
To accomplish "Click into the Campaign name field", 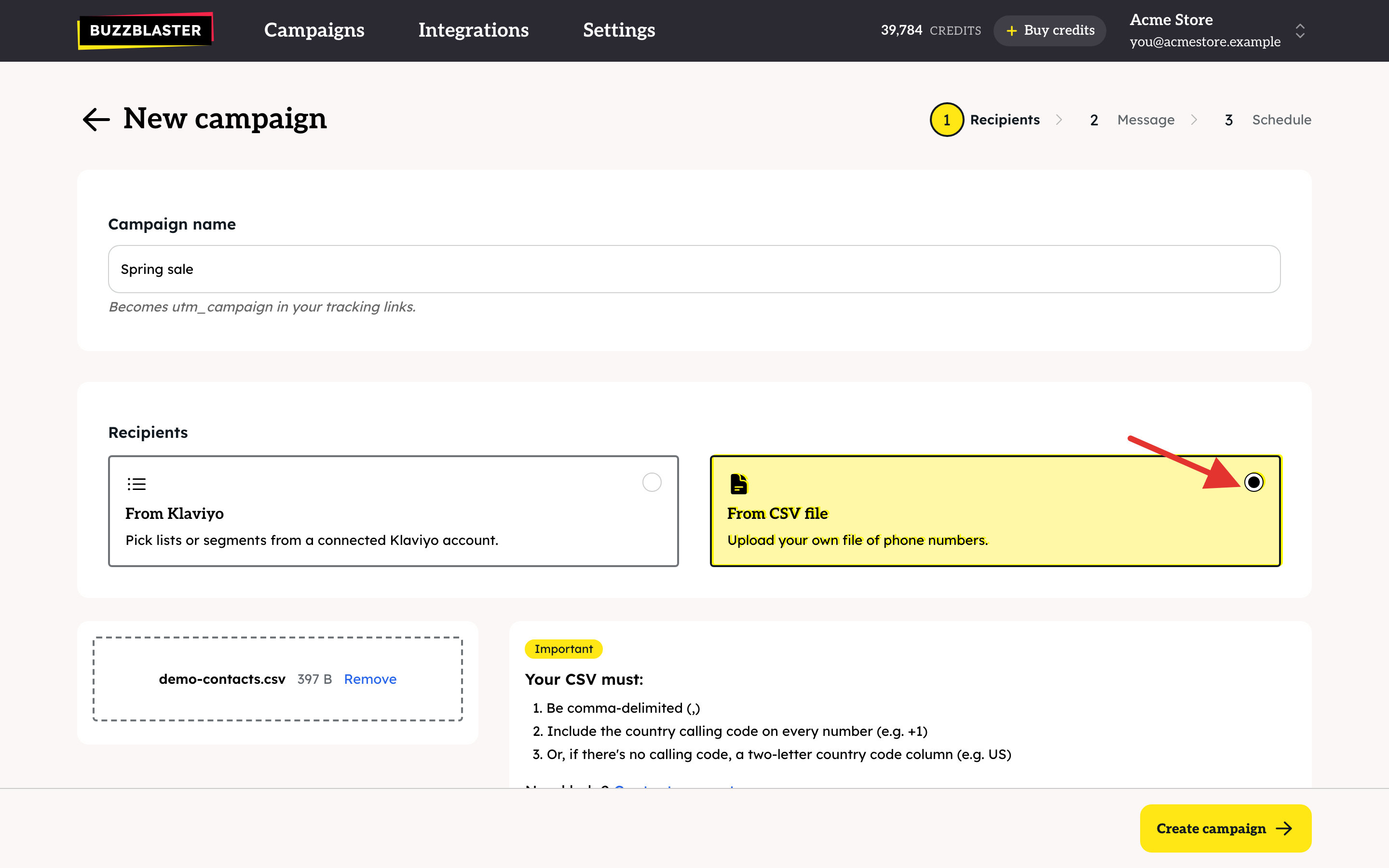I will coord(694,269).
